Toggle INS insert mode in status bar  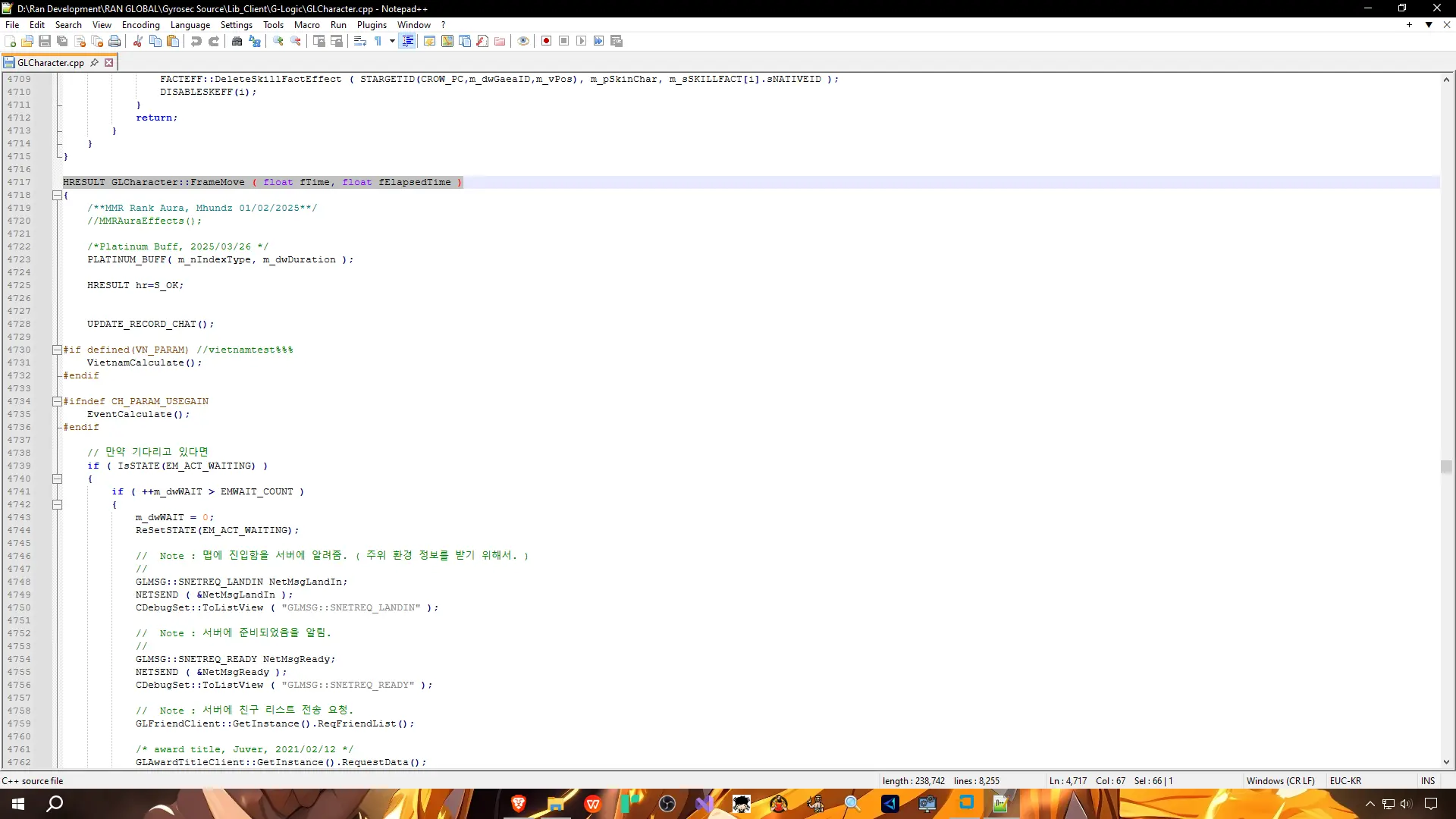(1428, 780)
